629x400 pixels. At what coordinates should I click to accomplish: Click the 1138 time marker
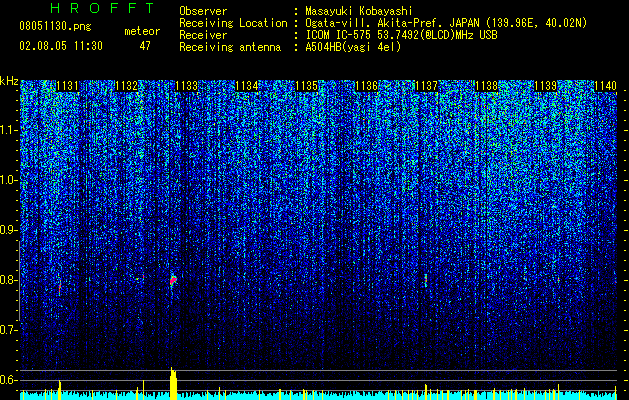[x=486, y=86]
